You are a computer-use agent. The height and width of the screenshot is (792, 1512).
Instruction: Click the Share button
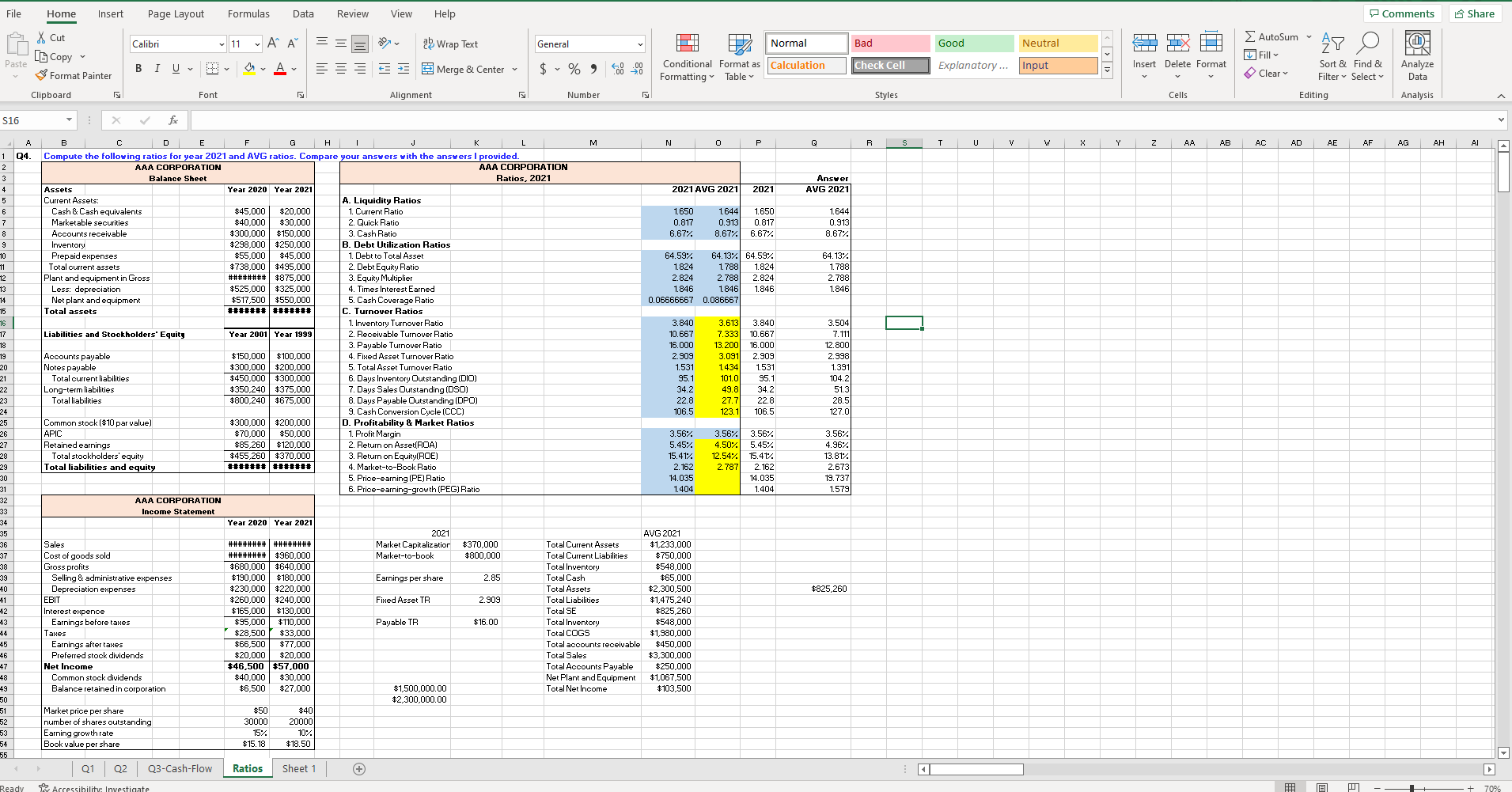tap(1475, 13)
